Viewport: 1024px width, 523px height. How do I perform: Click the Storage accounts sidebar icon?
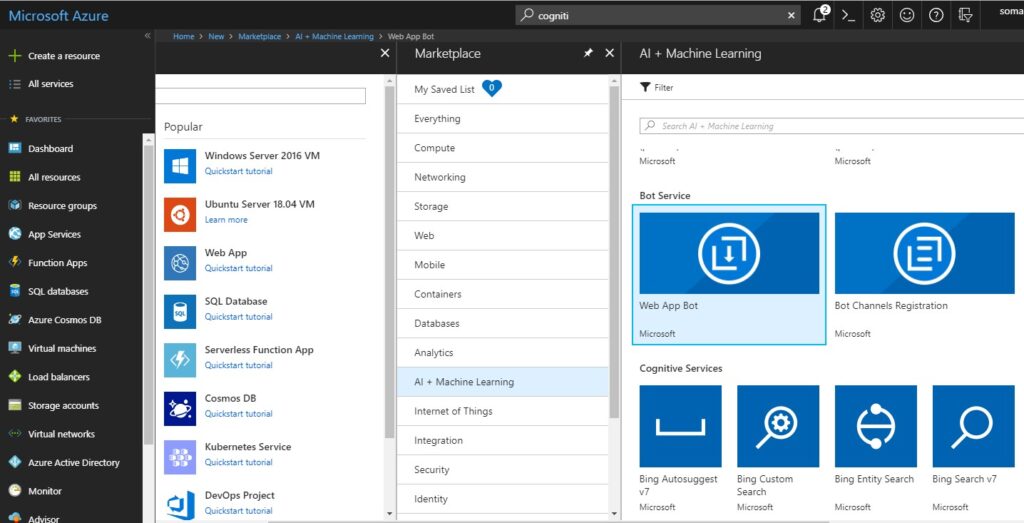tap(14, 405)
